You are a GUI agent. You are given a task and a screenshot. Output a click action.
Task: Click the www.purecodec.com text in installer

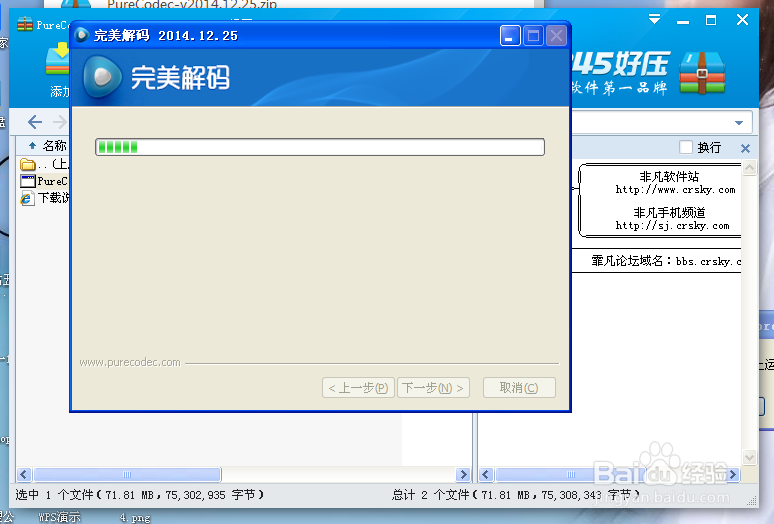[130, 362]
